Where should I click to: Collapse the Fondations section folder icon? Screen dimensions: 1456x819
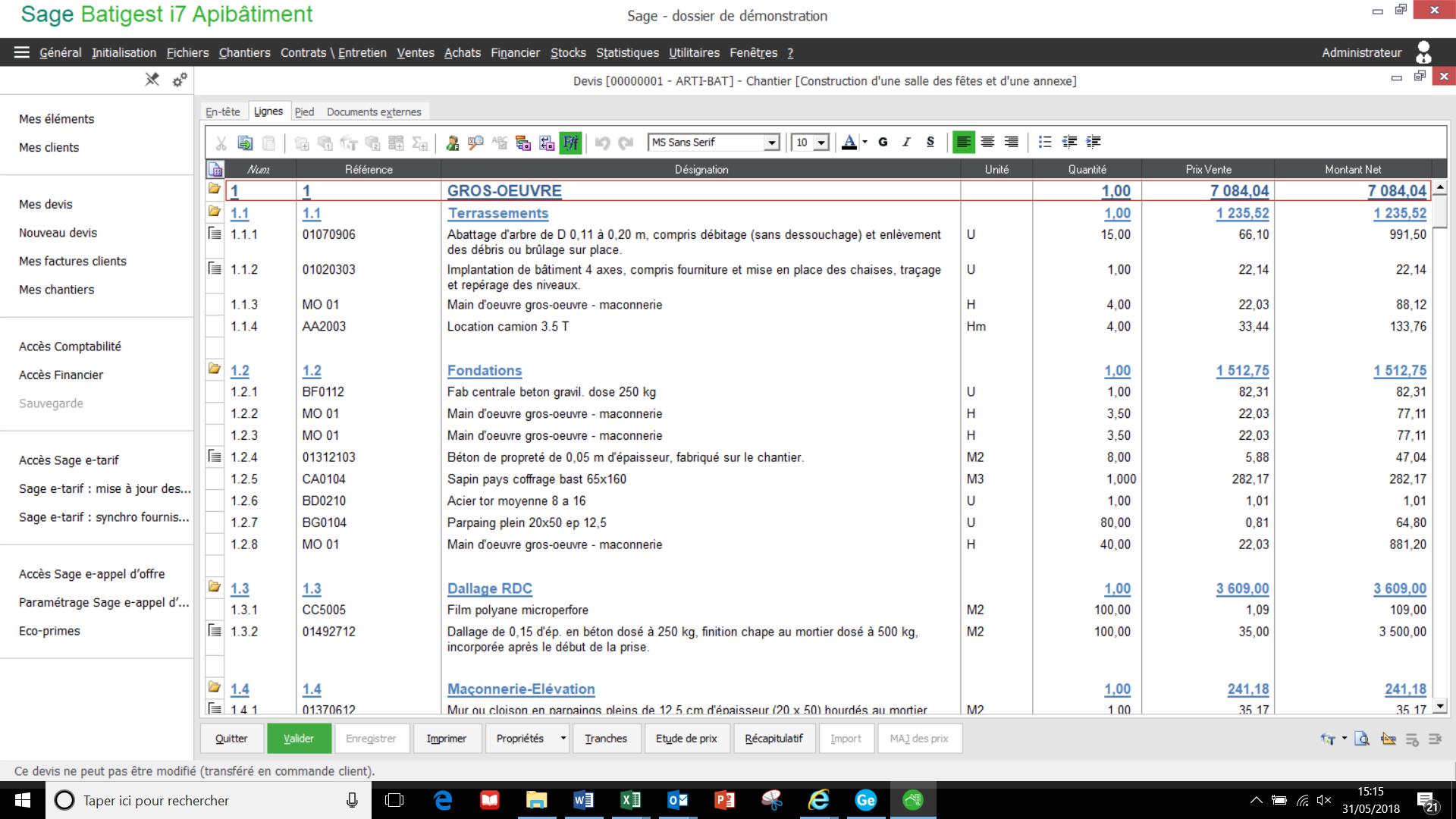215,369
